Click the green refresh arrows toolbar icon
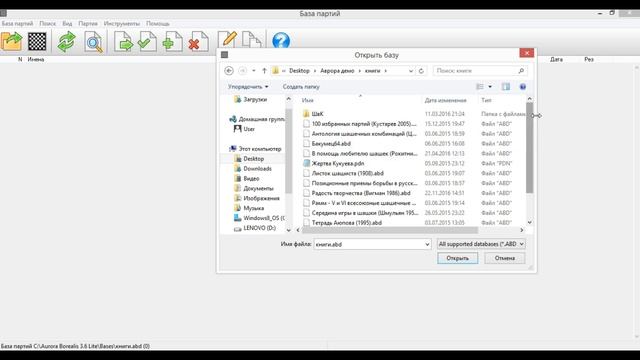This screenshot has width=640, height=360. 67,41
